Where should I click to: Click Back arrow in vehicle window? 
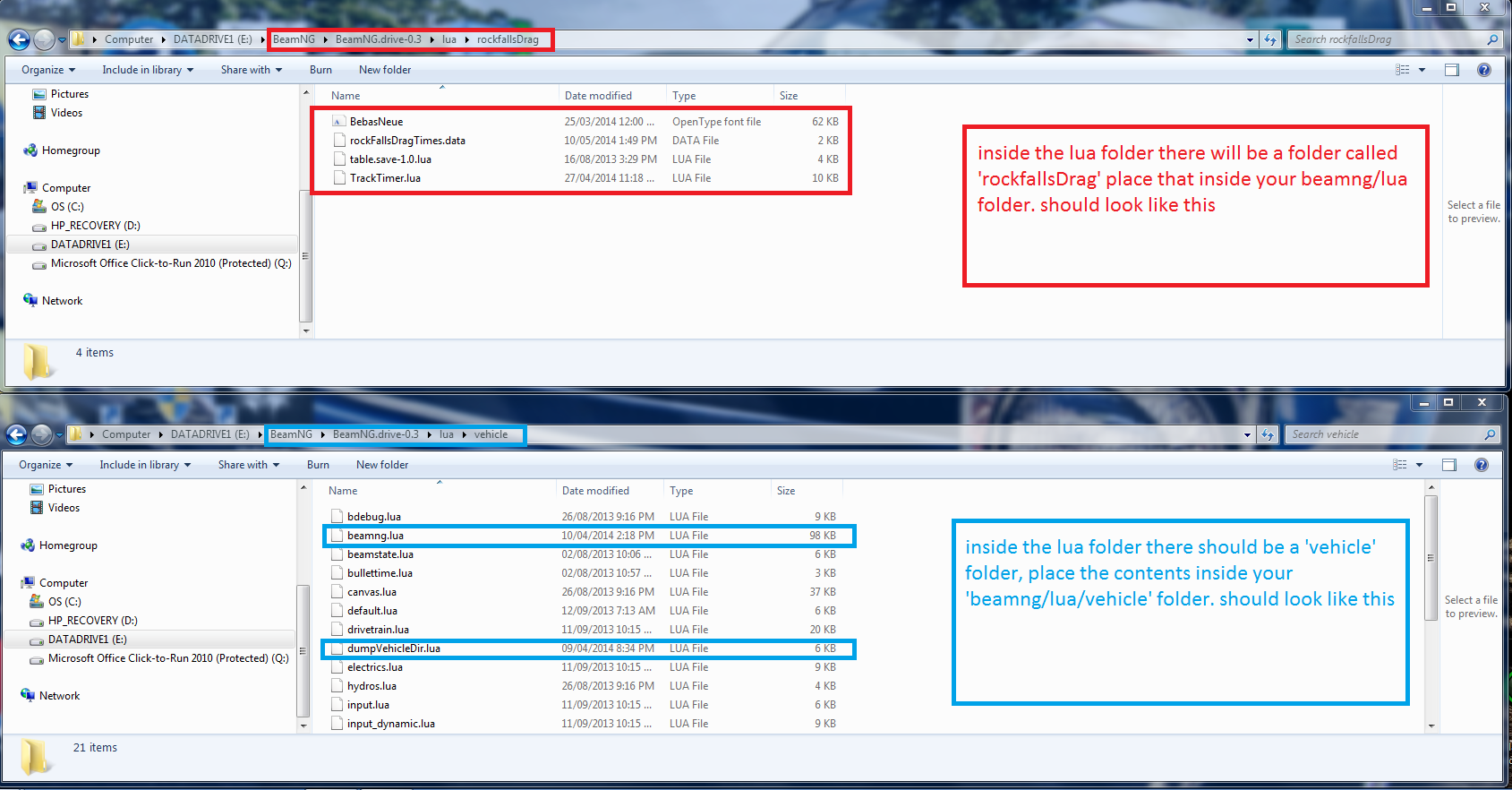(17, 434)
